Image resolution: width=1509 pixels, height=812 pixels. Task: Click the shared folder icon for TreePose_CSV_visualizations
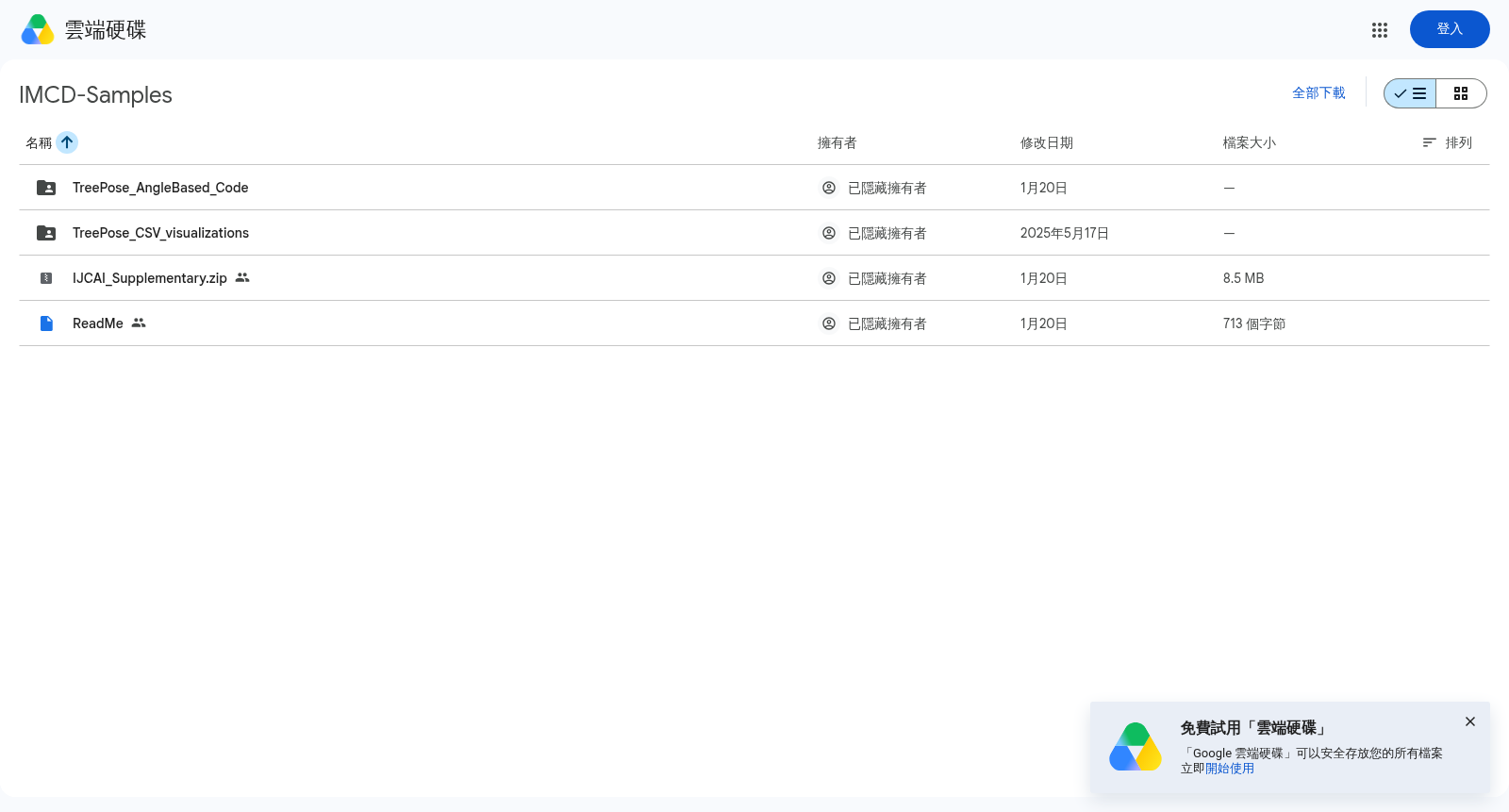pos(46,233)
